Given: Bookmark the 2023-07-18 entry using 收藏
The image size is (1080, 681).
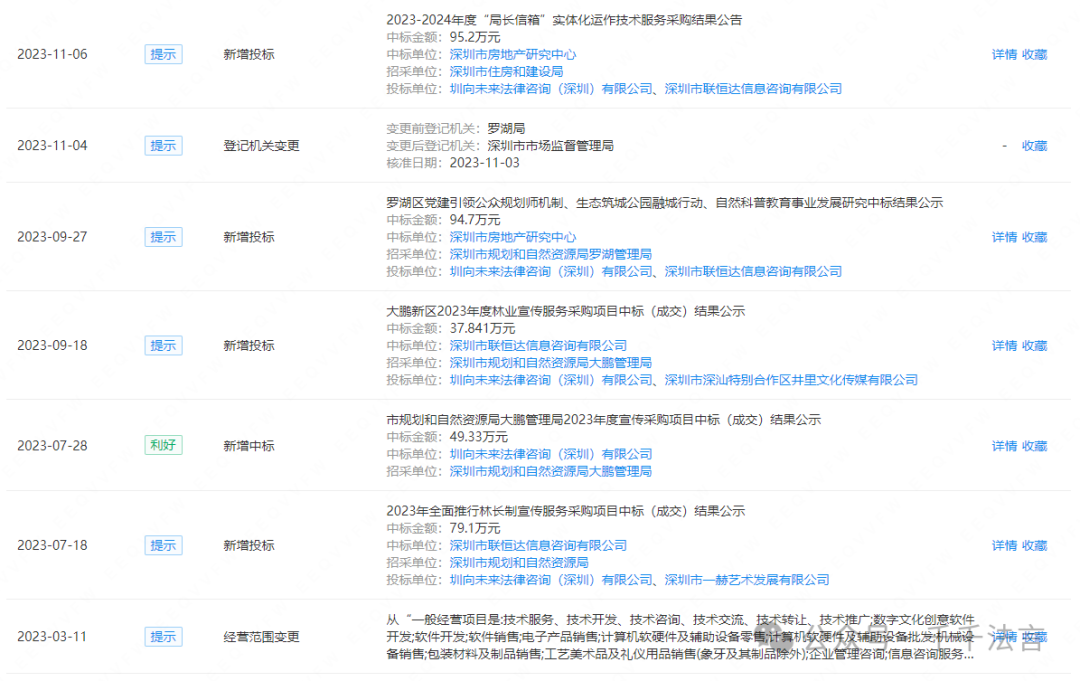Looking at the screenshot, I should pyautogui.click(x=1034, y=545).
